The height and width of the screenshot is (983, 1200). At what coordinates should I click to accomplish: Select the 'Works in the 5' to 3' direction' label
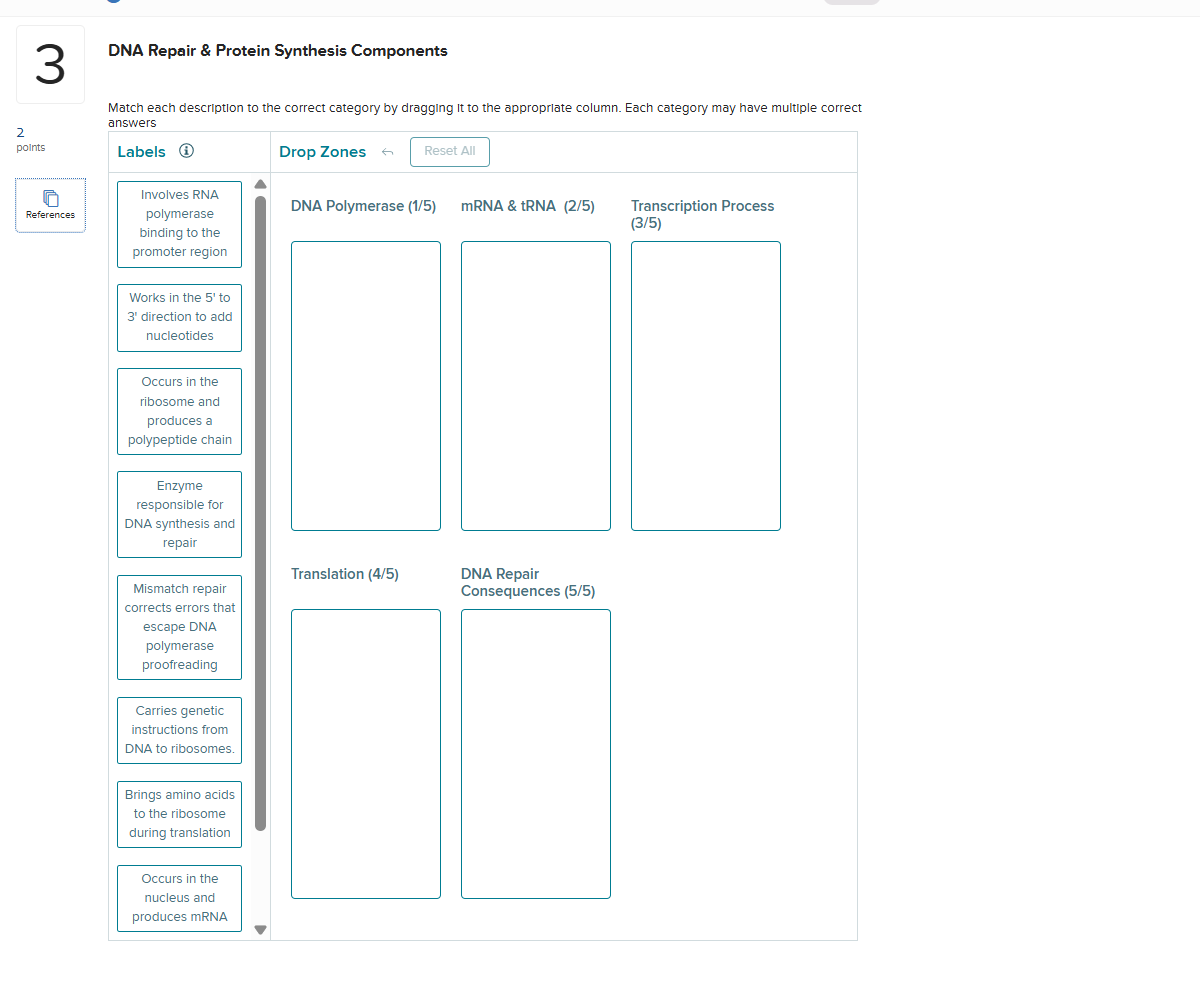point(180,317)
